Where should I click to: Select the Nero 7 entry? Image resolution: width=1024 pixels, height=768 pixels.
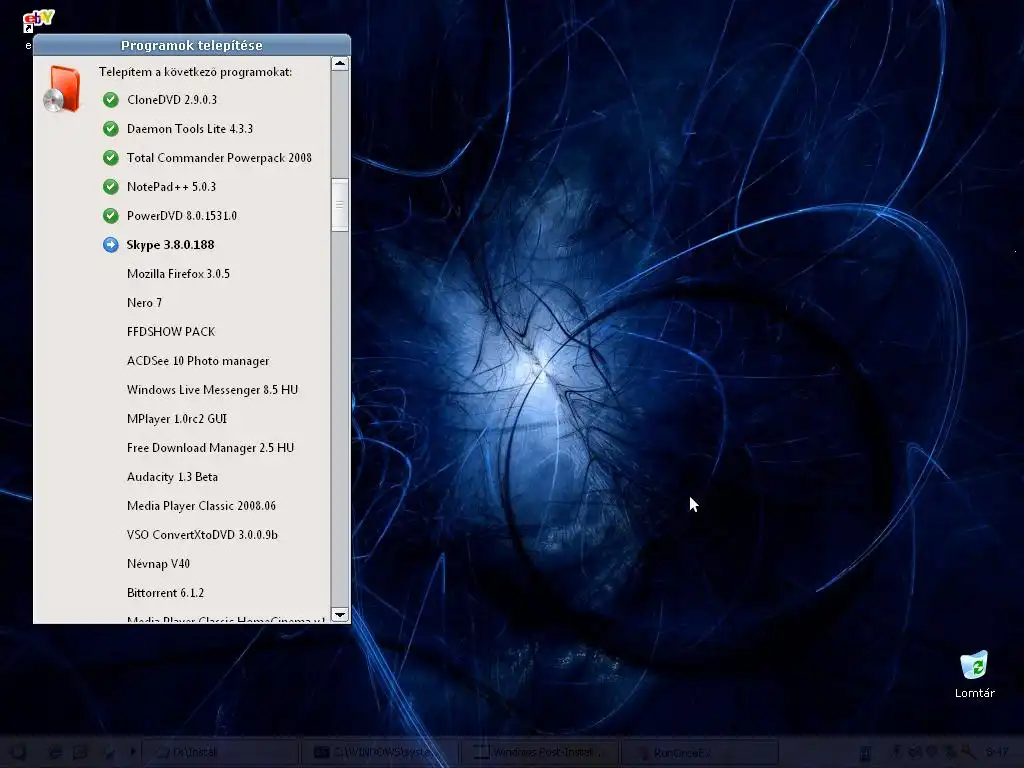144,302
